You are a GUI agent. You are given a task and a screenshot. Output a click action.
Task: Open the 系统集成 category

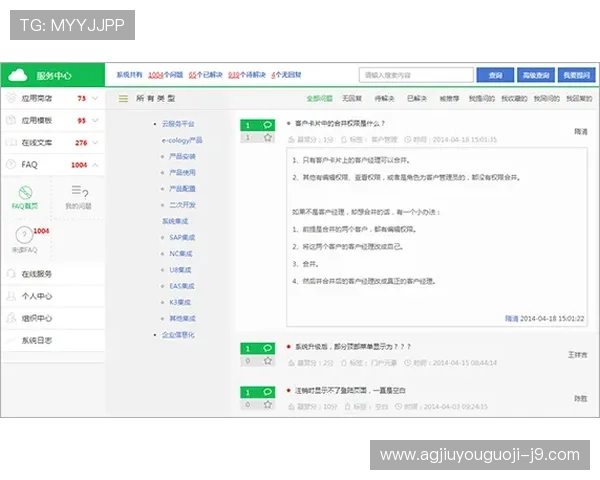click(x=175, y=221)
